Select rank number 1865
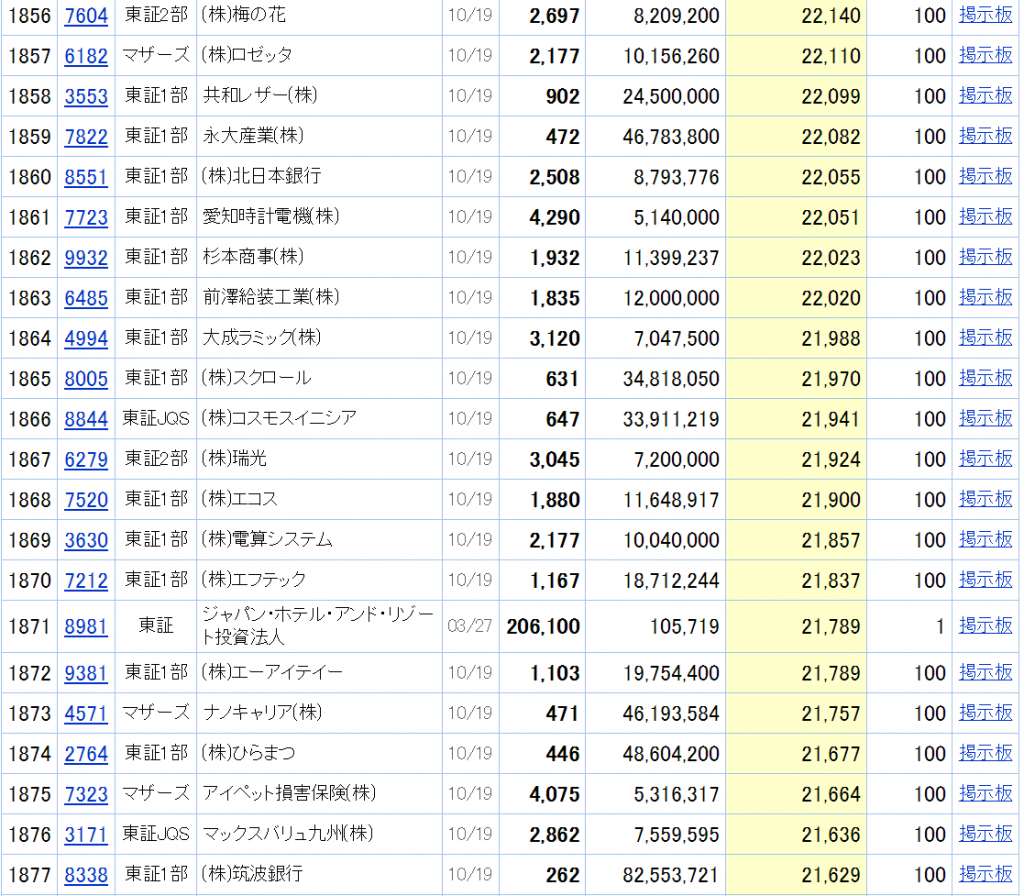 click(x=30, y=379)
